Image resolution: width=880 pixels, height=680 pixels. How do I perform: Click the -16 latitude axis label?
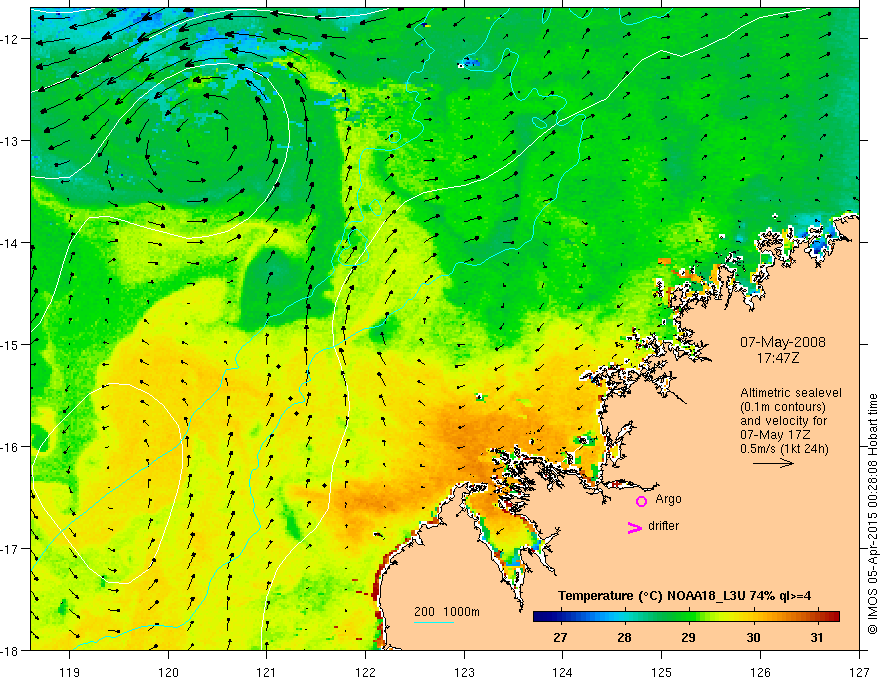click(x=11, y=447)
